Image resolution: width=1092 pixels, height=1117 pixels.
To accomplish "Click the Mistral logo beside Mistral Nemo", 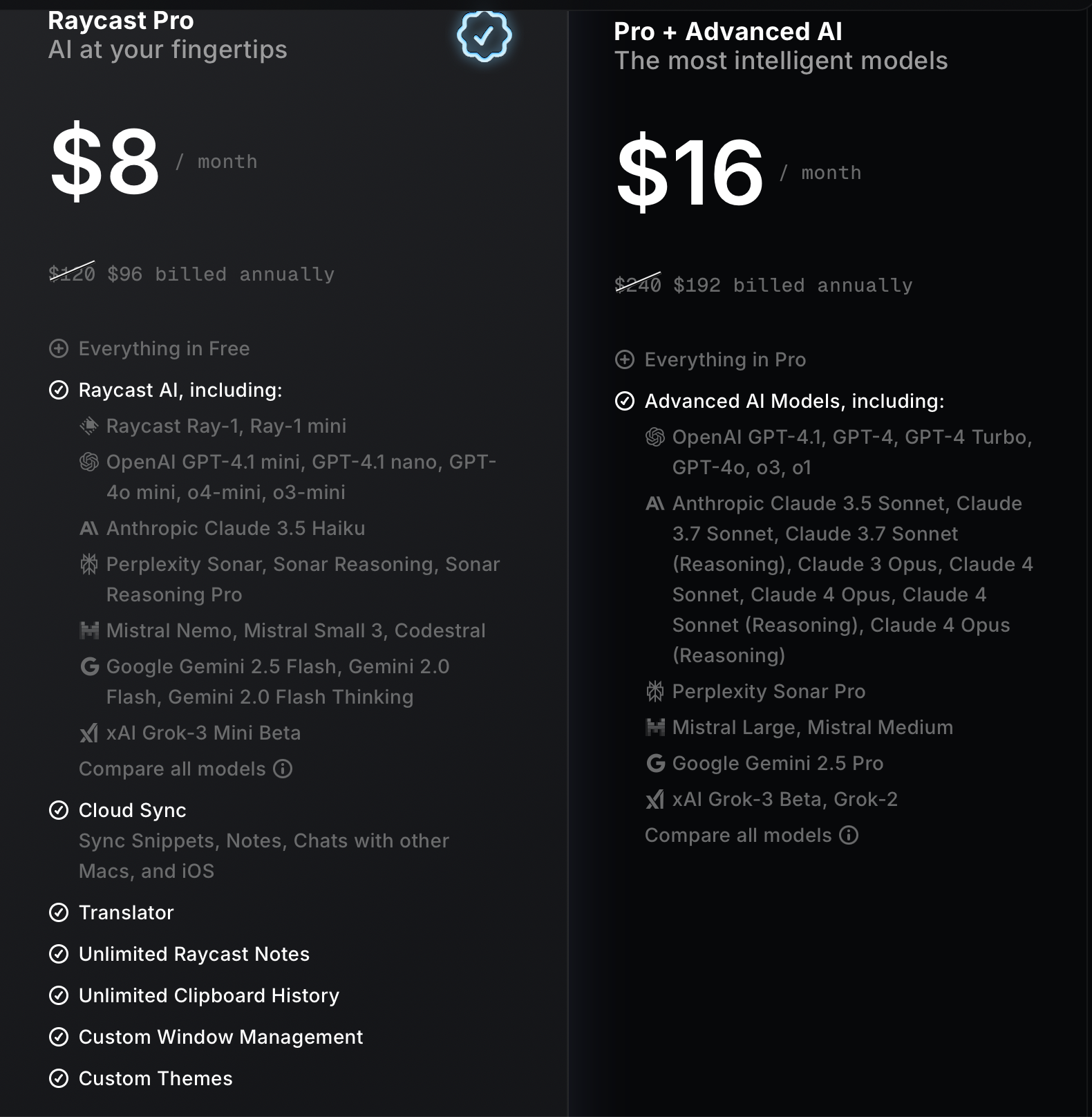I will [89, 630].
